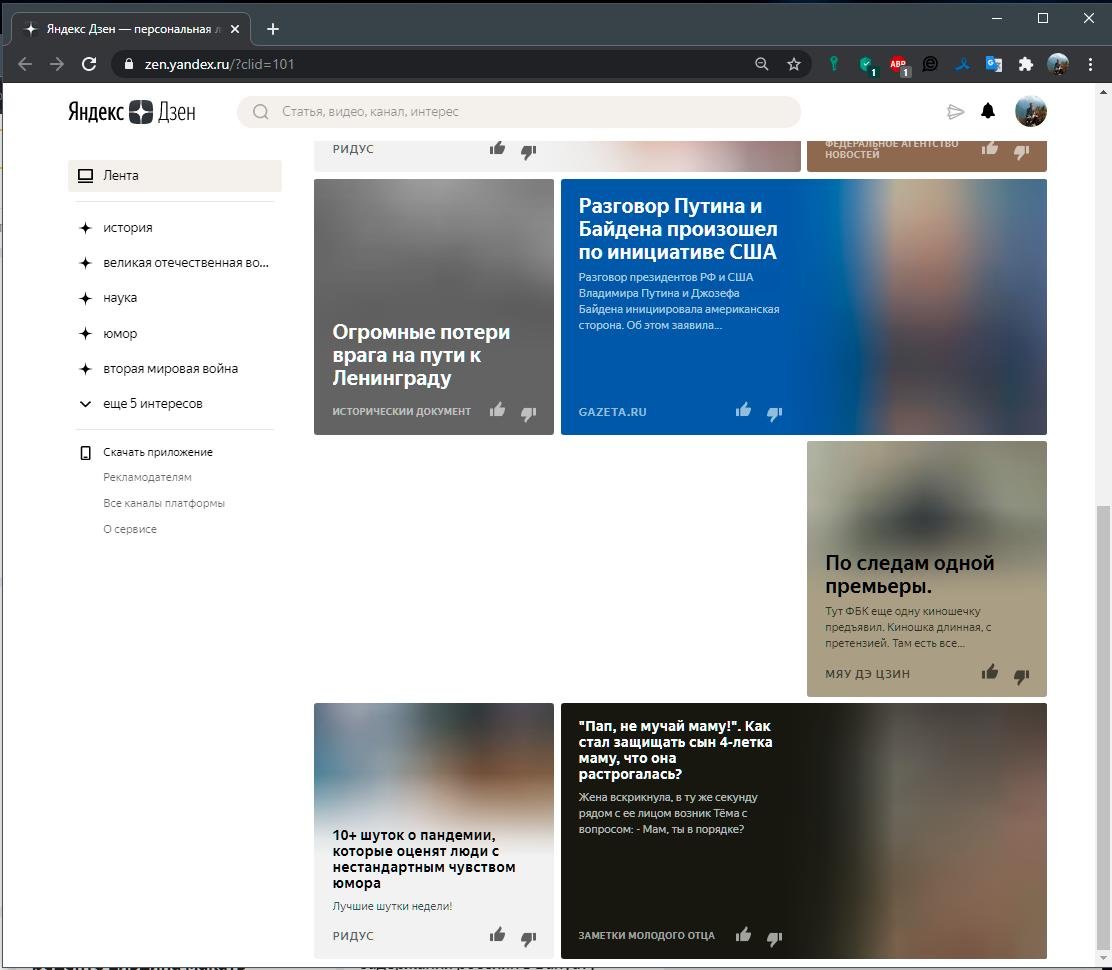This screenshot has height=970, width=1112.
Task: Open the chat bubble extension icon
Action: click(x=930, y=65)
